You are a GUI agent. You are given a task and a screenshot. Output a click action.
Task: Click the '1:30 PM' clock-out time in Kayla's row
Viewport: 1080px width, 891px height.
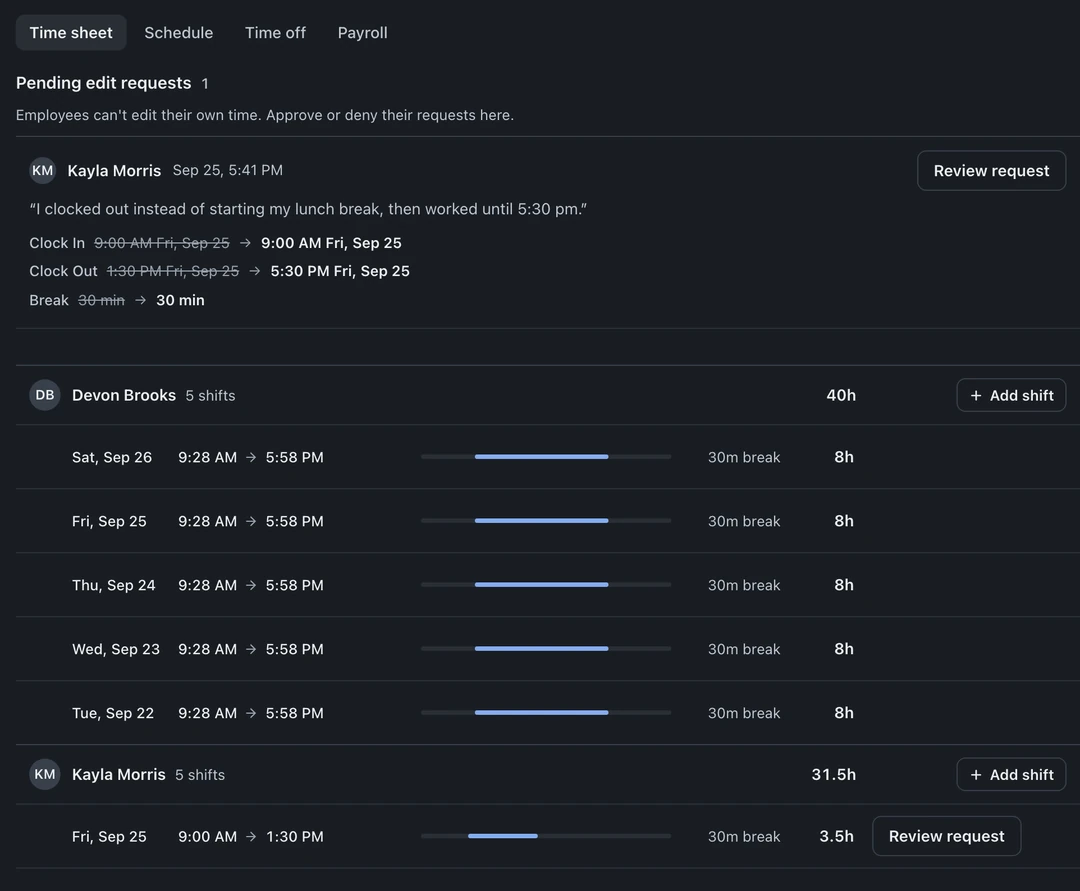295,837
